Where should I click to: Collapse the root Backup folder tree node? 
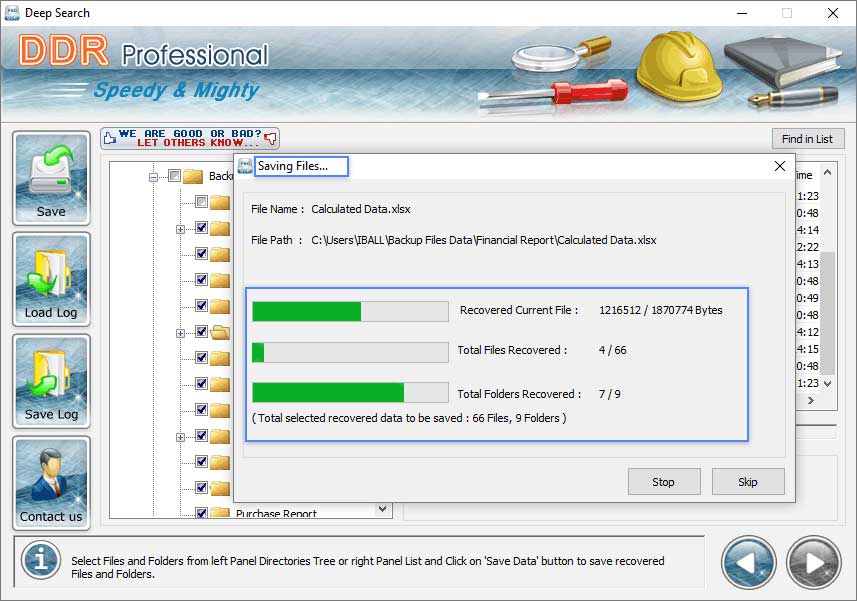point(154,177)
